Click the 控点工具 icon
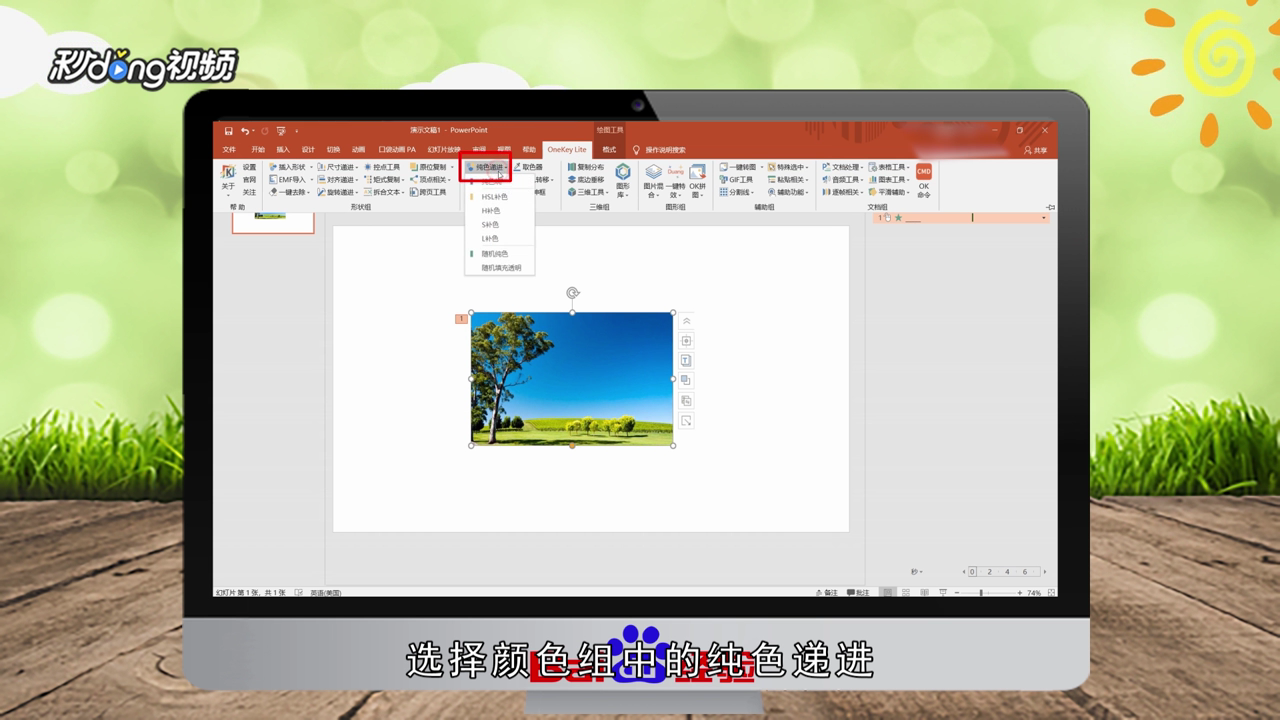This screenshot has width=1280, height=720. coord(383,167)
